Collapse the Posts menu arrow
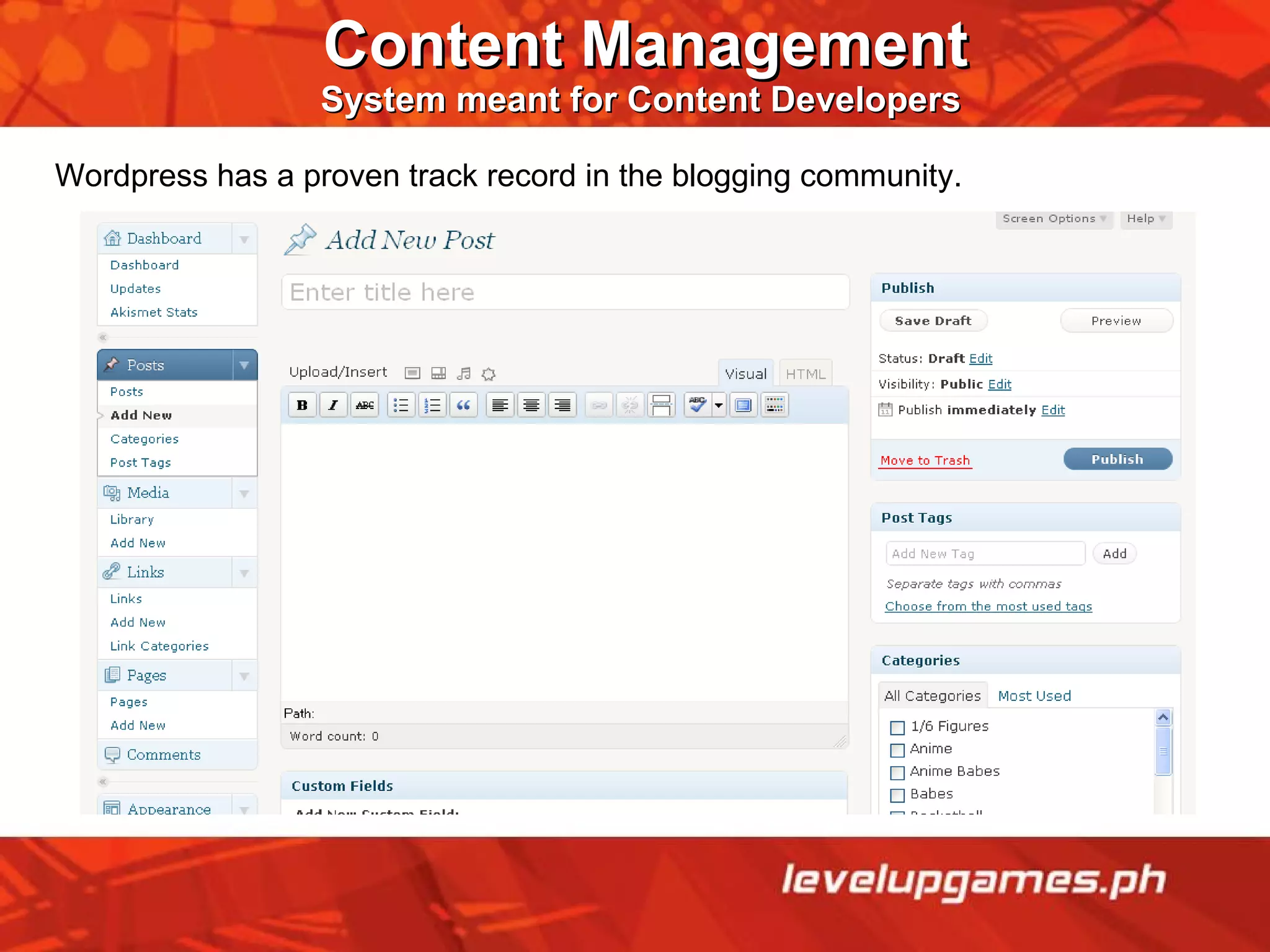Screen dimensions: 1270x952 (244, 365)
